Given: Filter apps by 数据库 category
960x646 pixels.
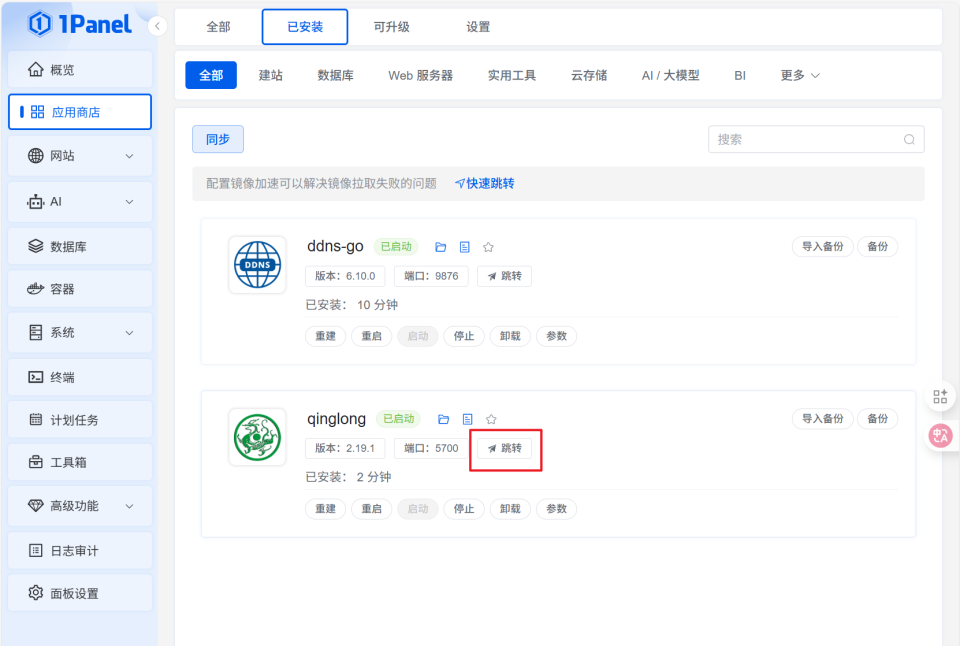Looking at the screenshot, I should pyautogui.click(x=336, y=75).
